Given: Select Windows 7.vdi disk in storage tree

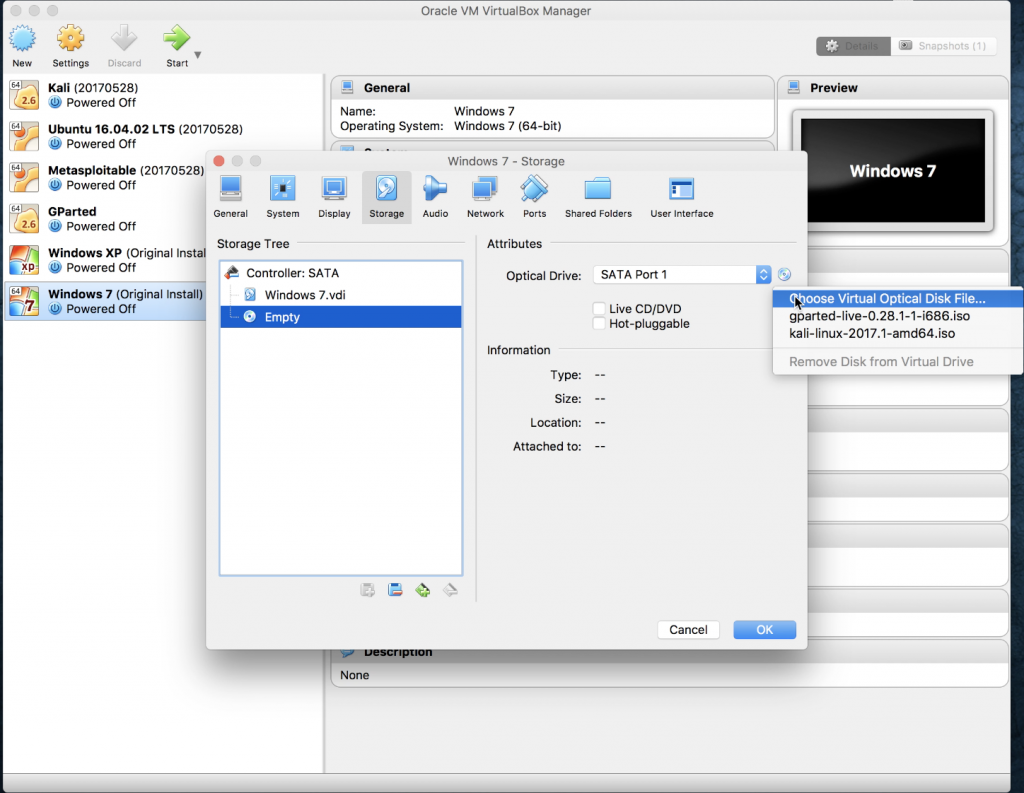Looking at the screenshot, I should (x=341, y=295).
